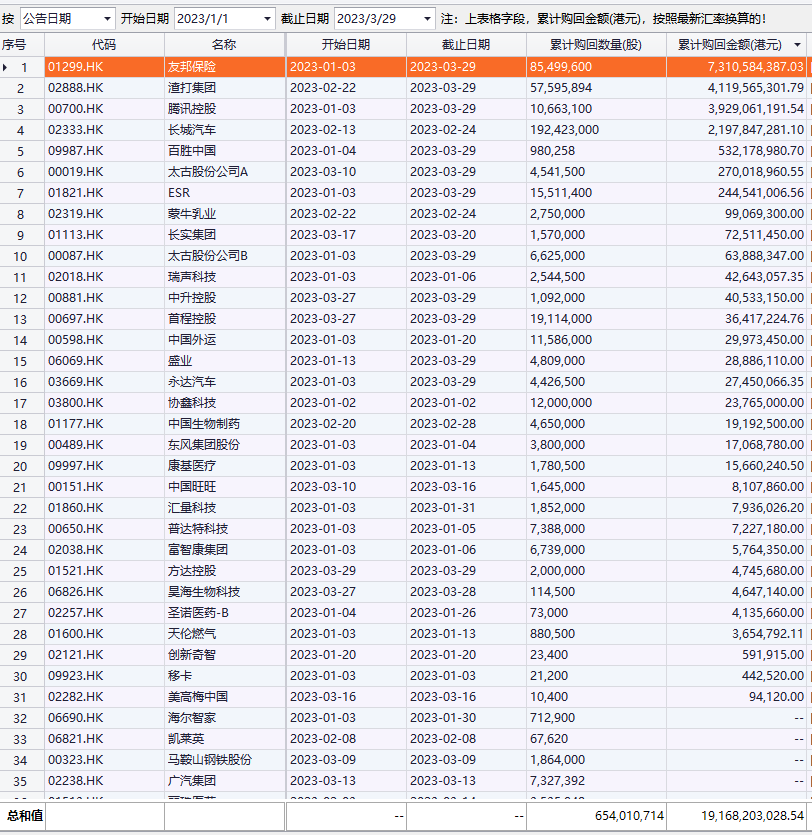Click the amount 94,120.00

pos(776,697)
